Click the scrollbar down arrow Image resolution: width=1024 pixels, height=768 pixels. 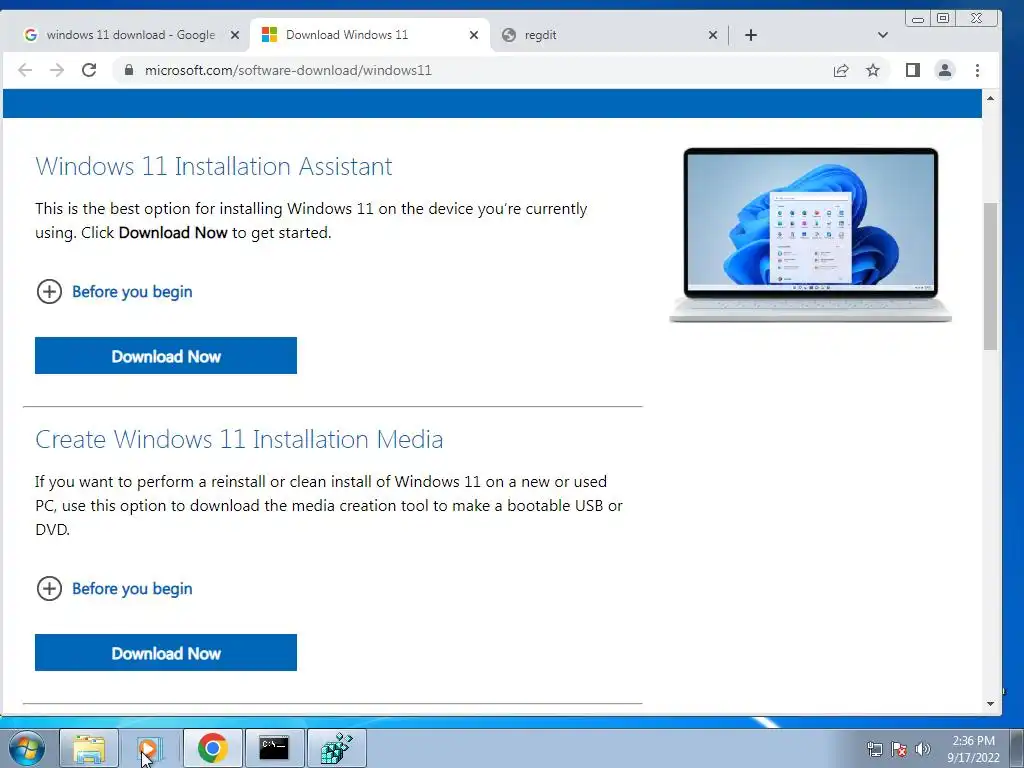[x=990, y=703]
